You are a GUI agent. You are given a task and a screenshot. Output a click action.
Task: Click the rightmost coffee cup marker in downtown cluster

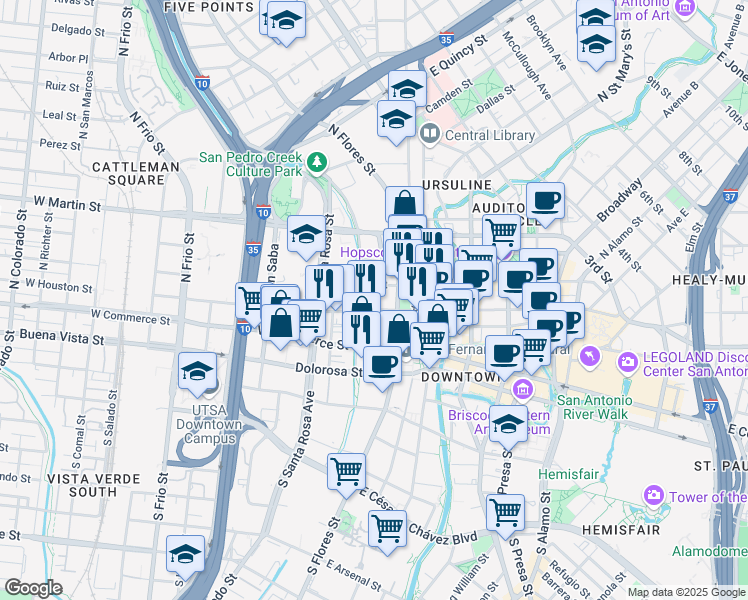tap(571, 319)
